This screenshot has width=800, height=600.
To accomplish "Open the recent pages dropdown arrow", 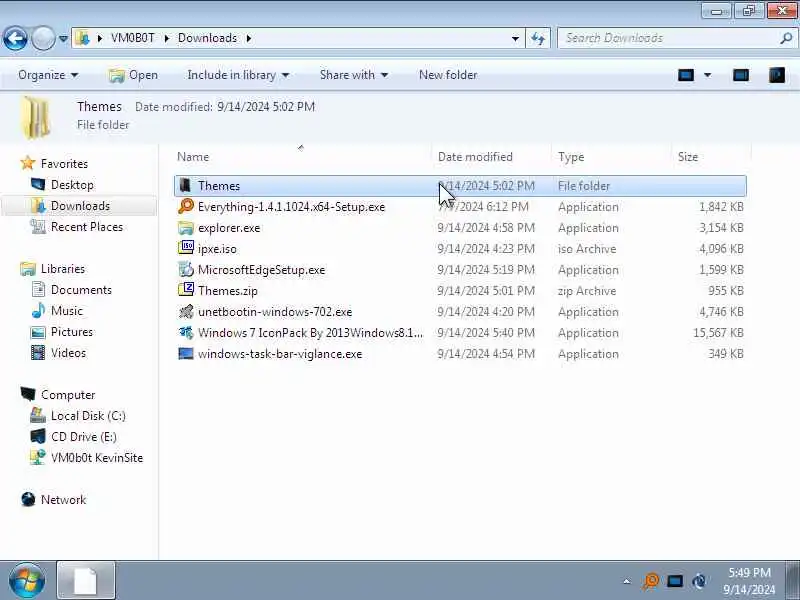I will pos(63,38).
